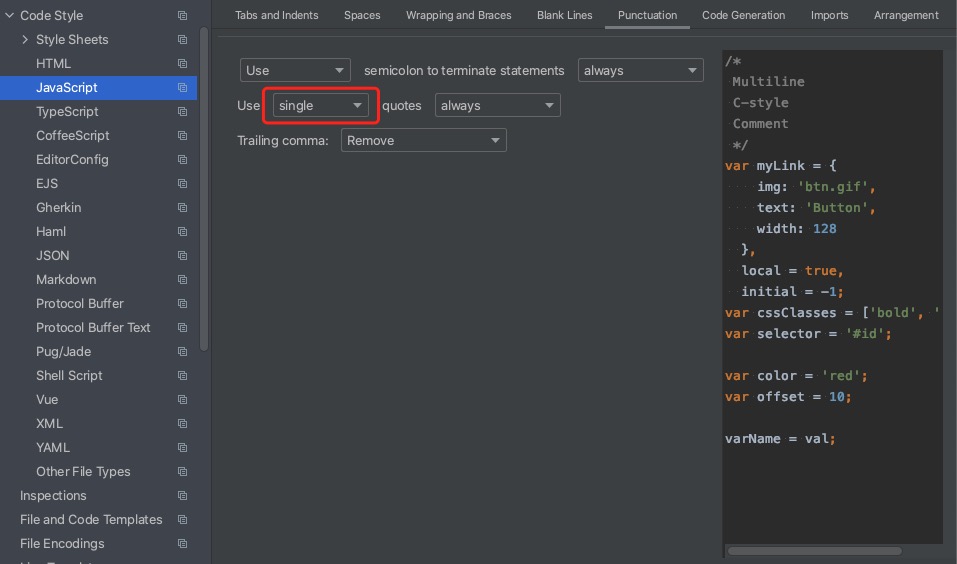Switch to the Imports tab
The width and height of the screenshot is (957, 564).
tap(829, 15)
